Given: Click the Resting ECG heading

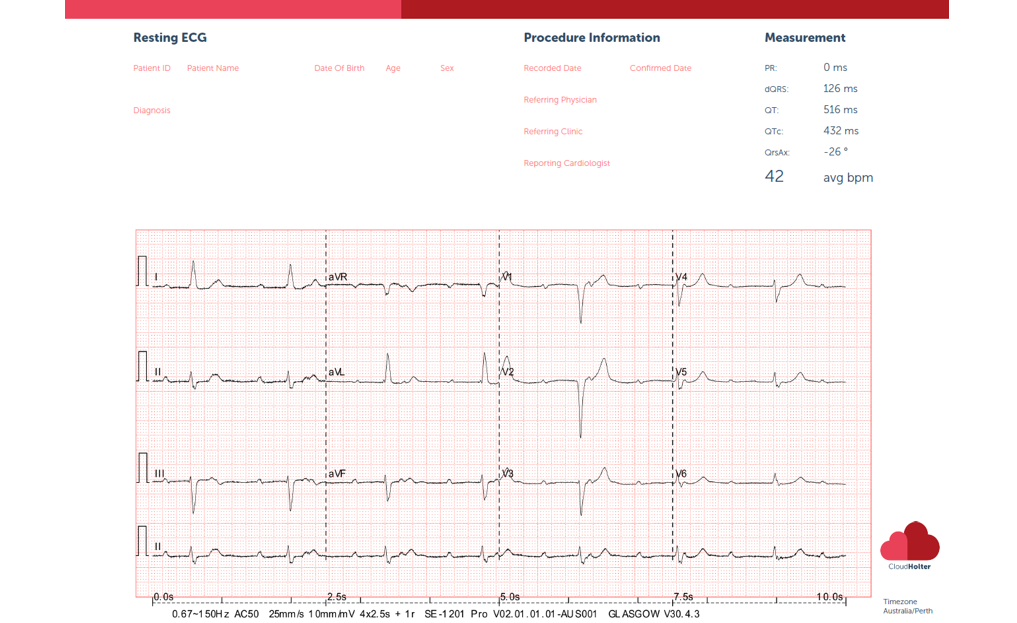Looking at the screenshot, I should tap(170, 38).
